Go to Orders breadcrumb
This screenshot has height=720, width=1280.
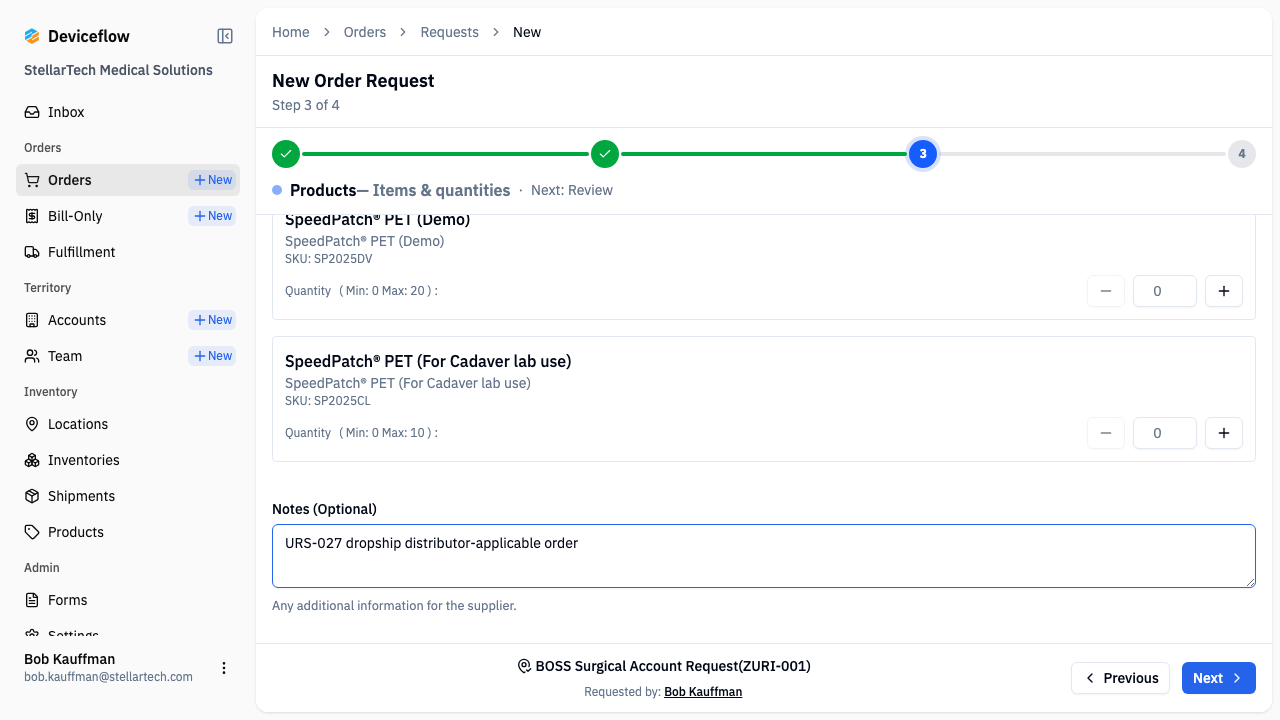(365, 32)
